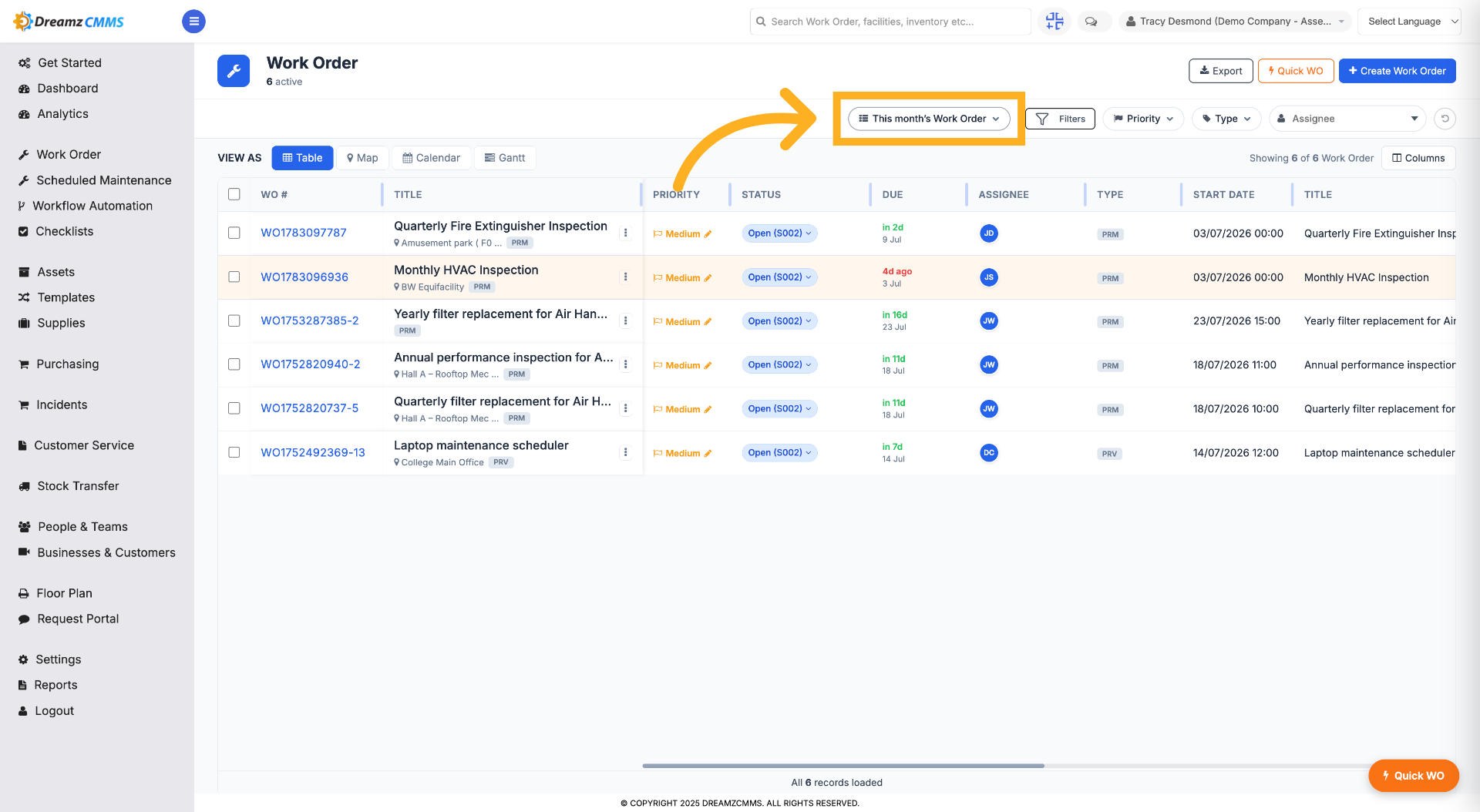Collapse sidebar with the hamburger menu icon
Screen dimensions: 1480x812
(x=193, y=22)
